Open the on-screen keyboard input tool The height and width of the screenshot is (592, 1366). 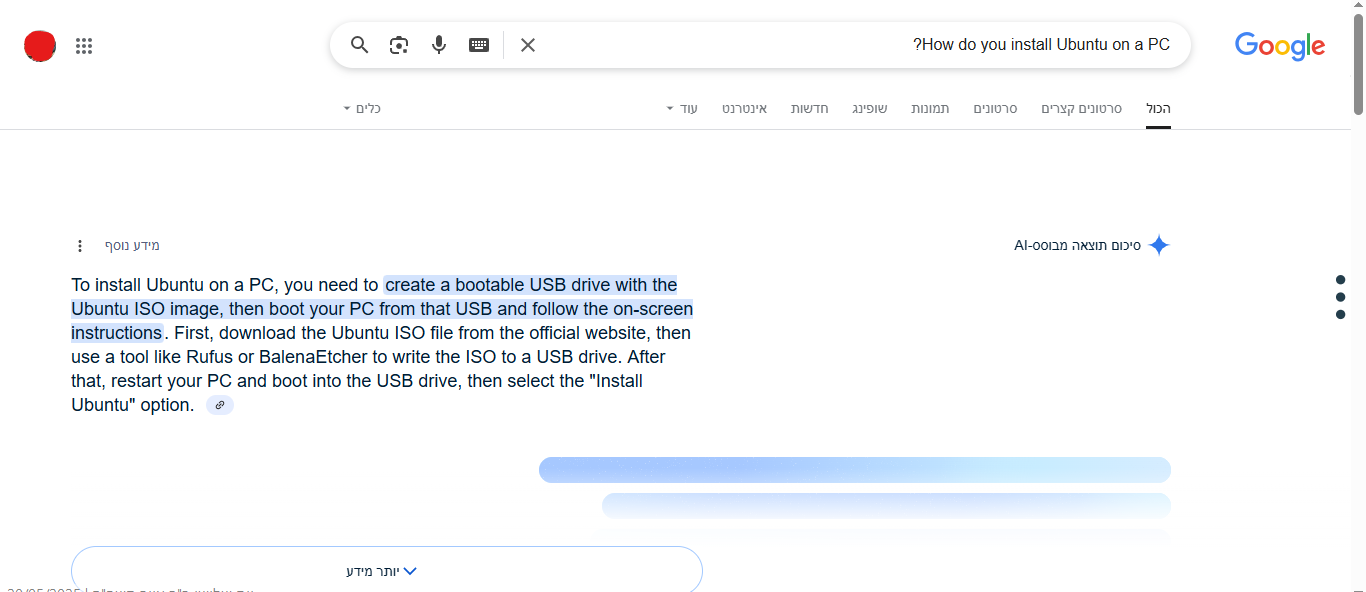point(479,45)
